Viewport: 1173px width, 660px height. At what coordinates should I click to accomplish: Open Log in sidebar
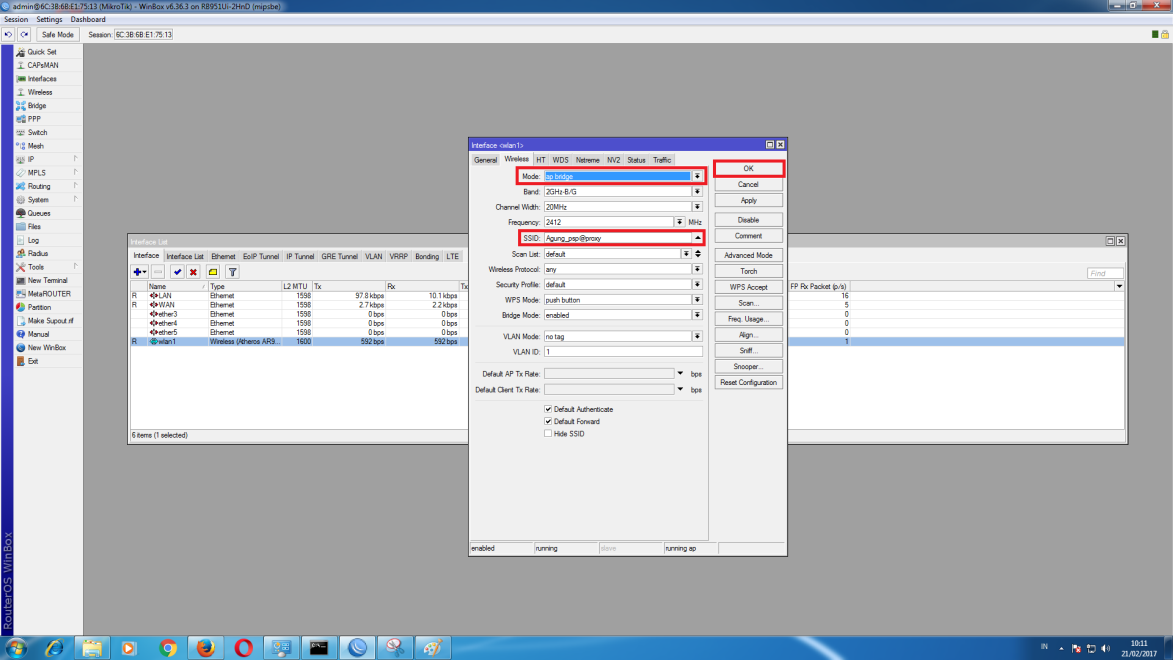coord(33,240)
